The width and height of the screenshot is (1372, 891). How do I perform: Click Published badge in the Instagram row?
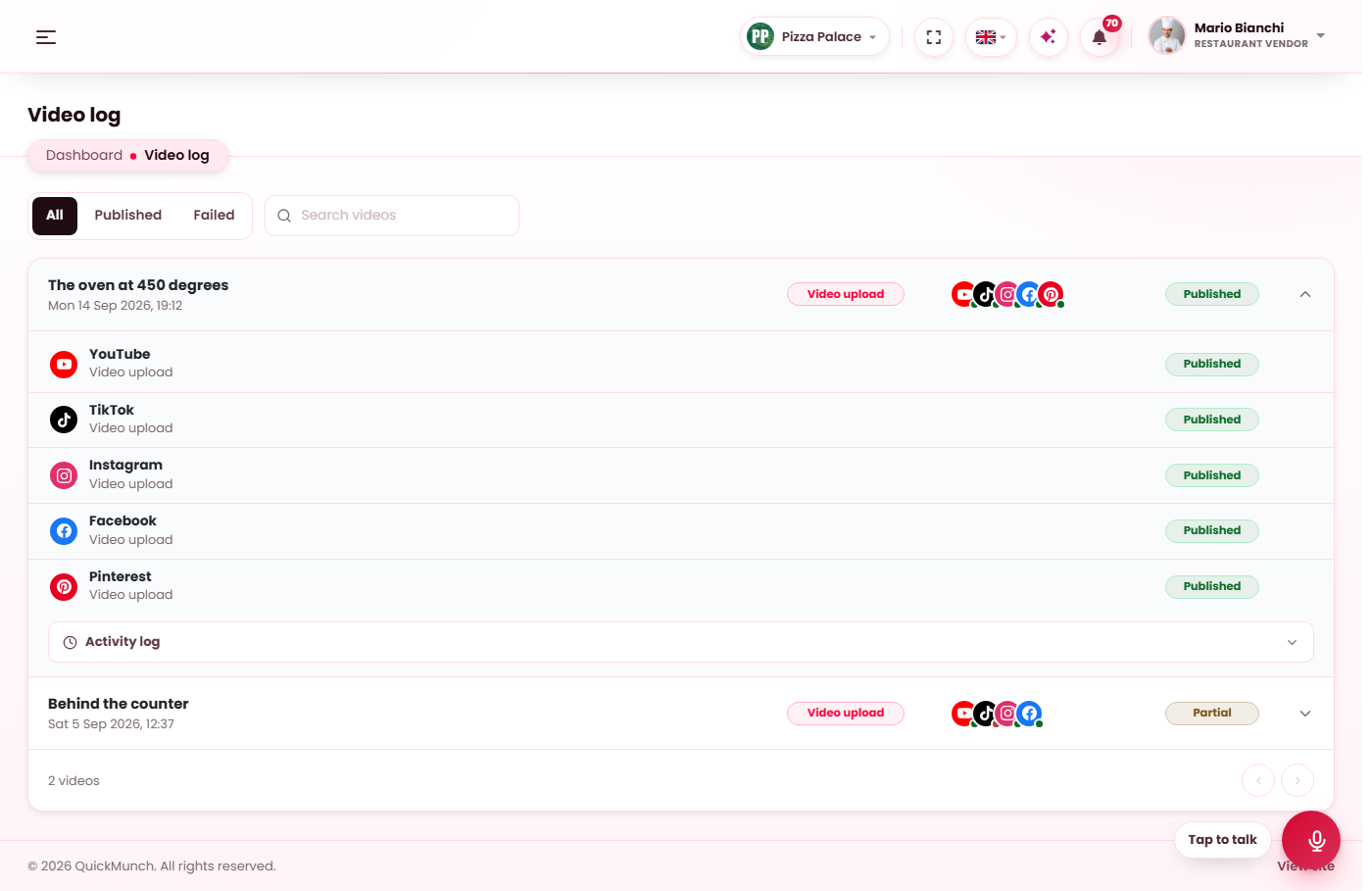click(1212, 475)
